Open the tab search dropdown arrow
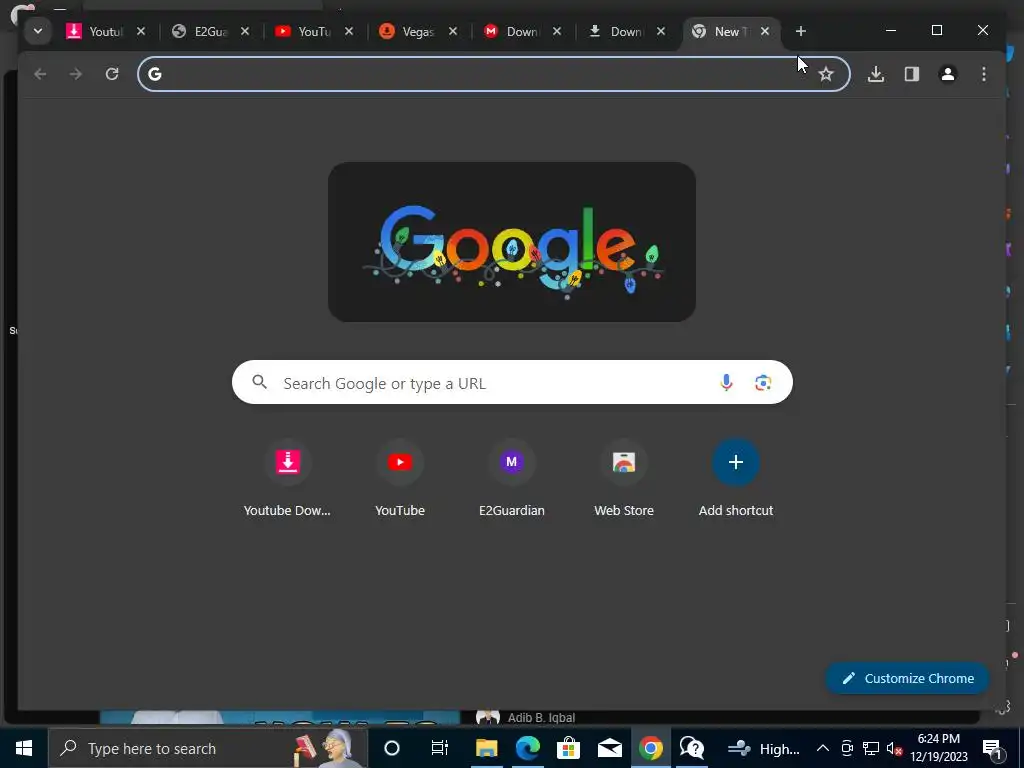 tap(38, 31)
